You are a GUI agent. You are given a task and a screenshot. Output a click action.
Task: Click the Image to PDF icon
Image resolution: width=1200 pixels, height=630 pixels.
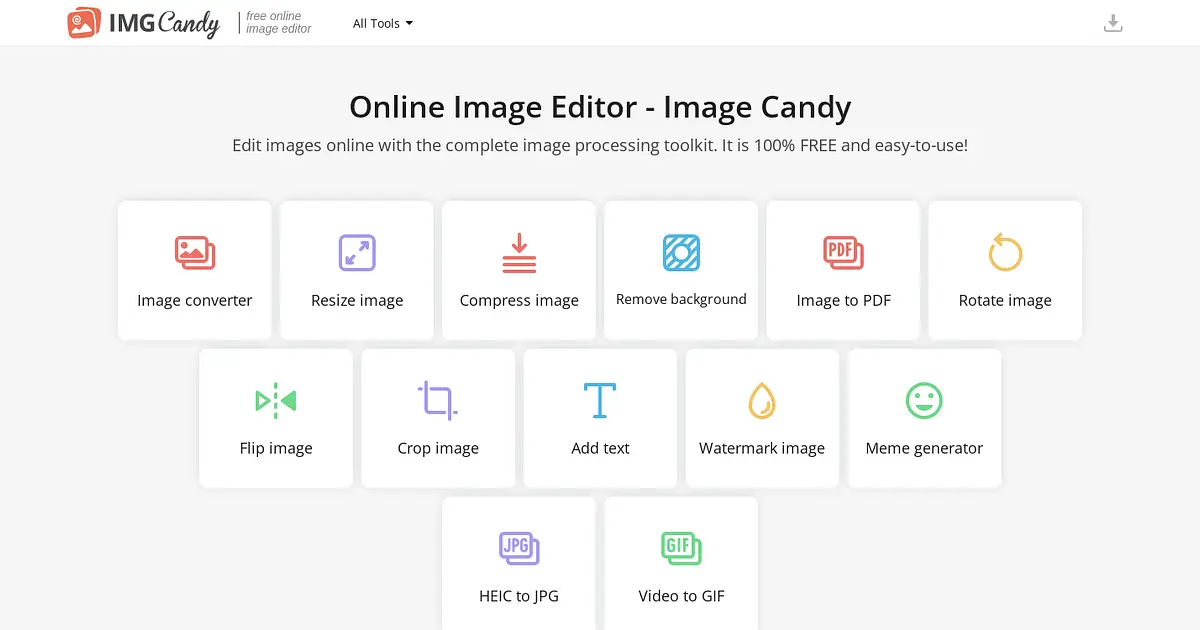(843, 253)
